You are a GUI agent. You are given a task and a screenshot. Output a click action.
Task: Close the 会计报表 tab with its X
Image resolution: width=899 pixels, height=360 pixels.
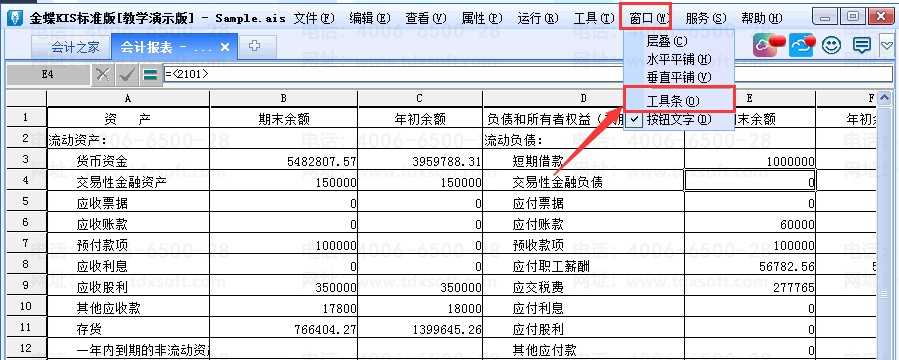point(225,47)
